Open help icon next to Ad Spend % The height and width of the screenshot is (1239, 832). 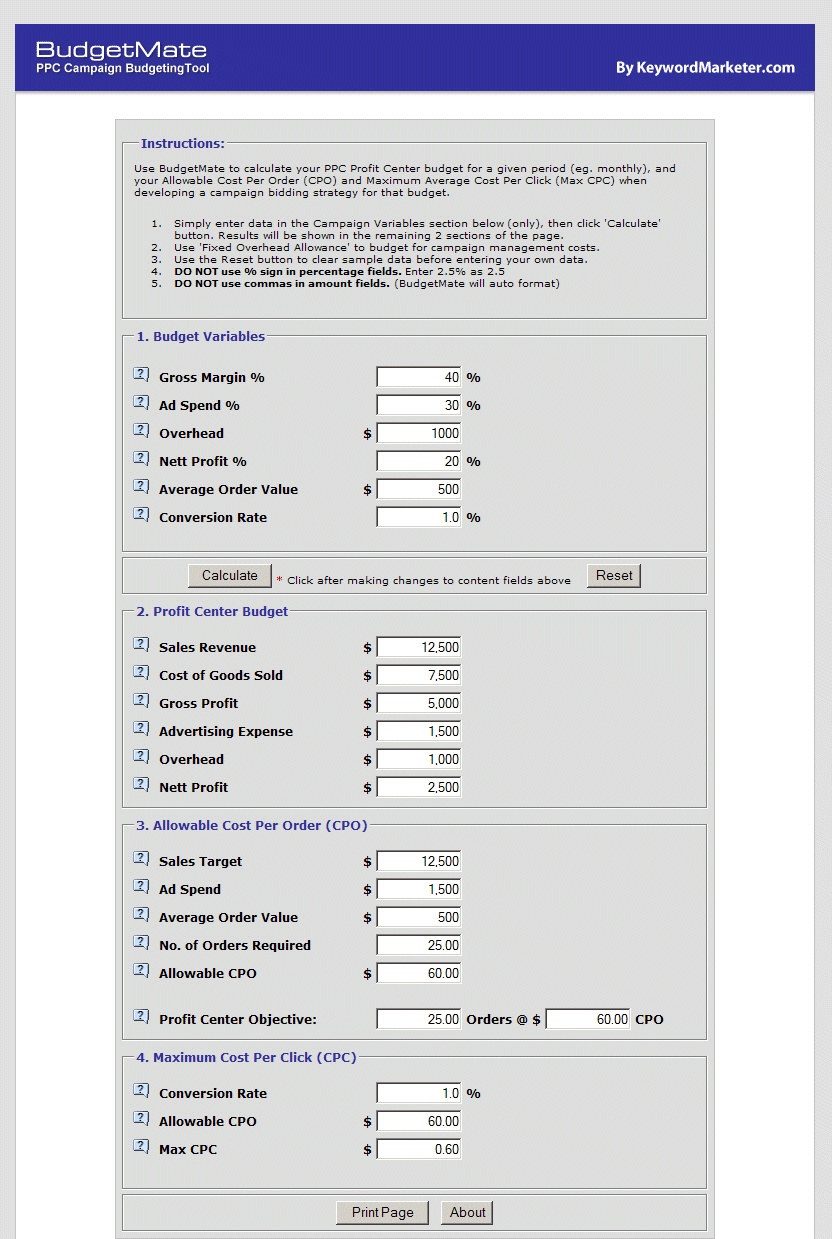tap(141, 403)
